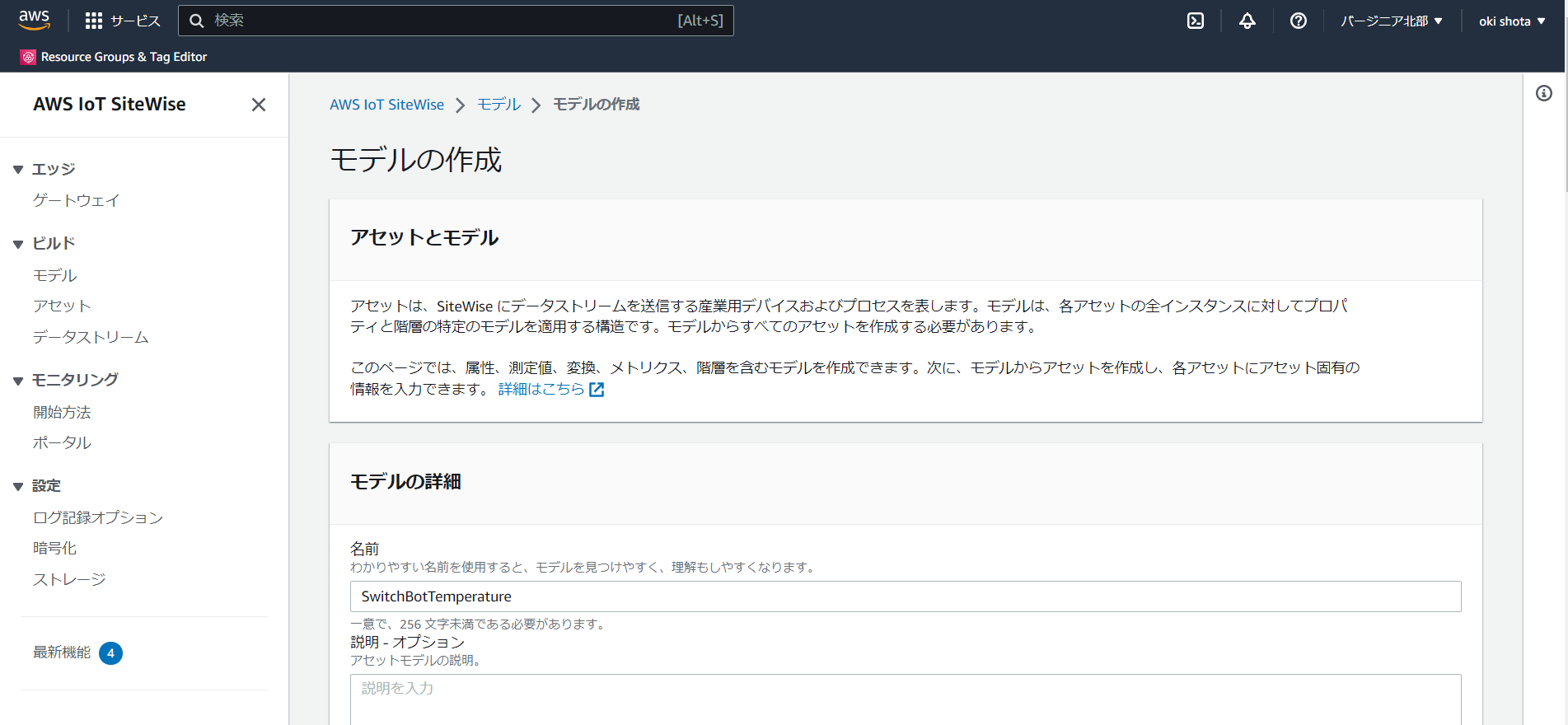Viewport: 1568px width, 725px height.
Task: Open the oki shota account dropdown
Action: coord(1512,21)
